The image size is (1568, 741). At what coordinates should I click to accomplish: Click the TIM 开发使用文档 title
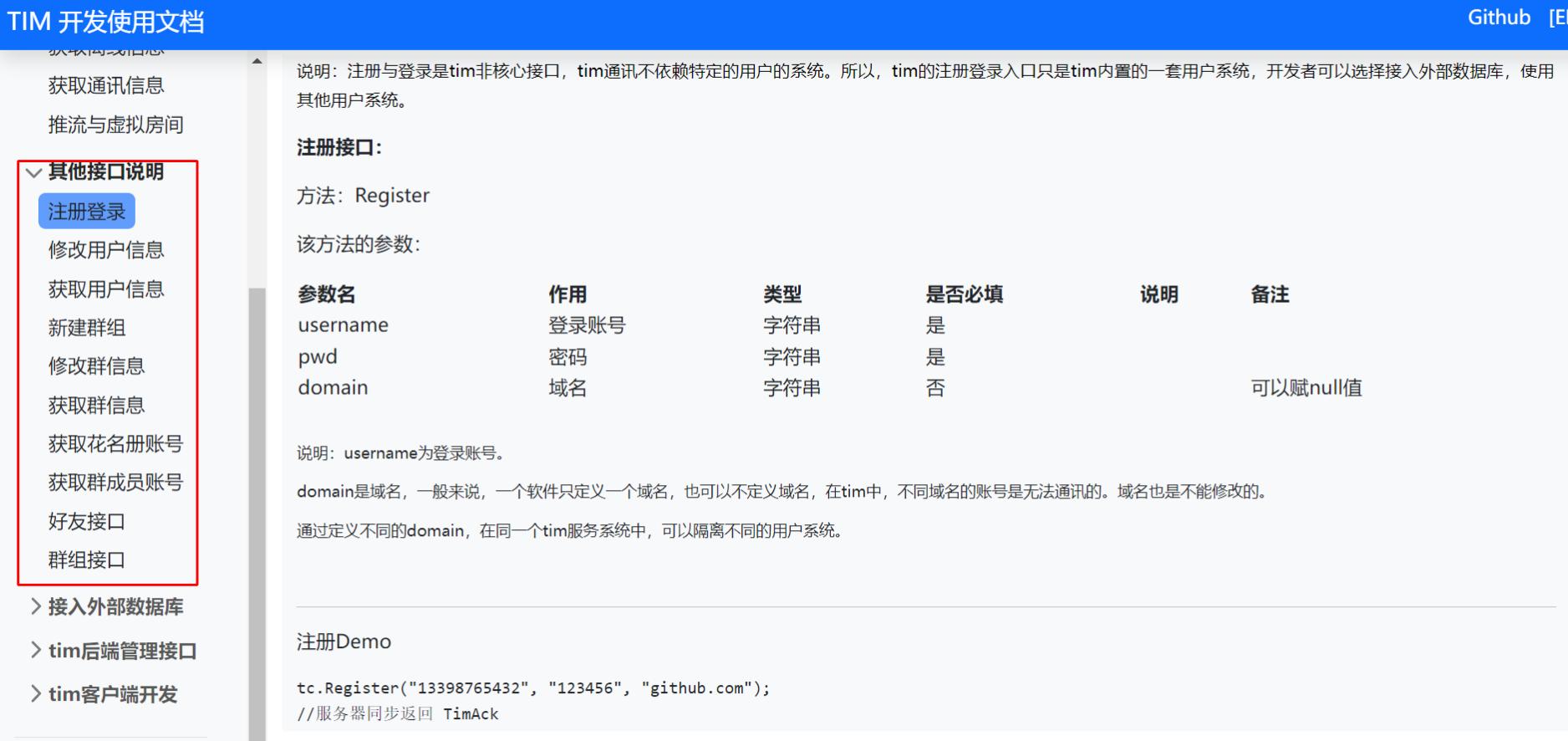[x=106, y=22]
